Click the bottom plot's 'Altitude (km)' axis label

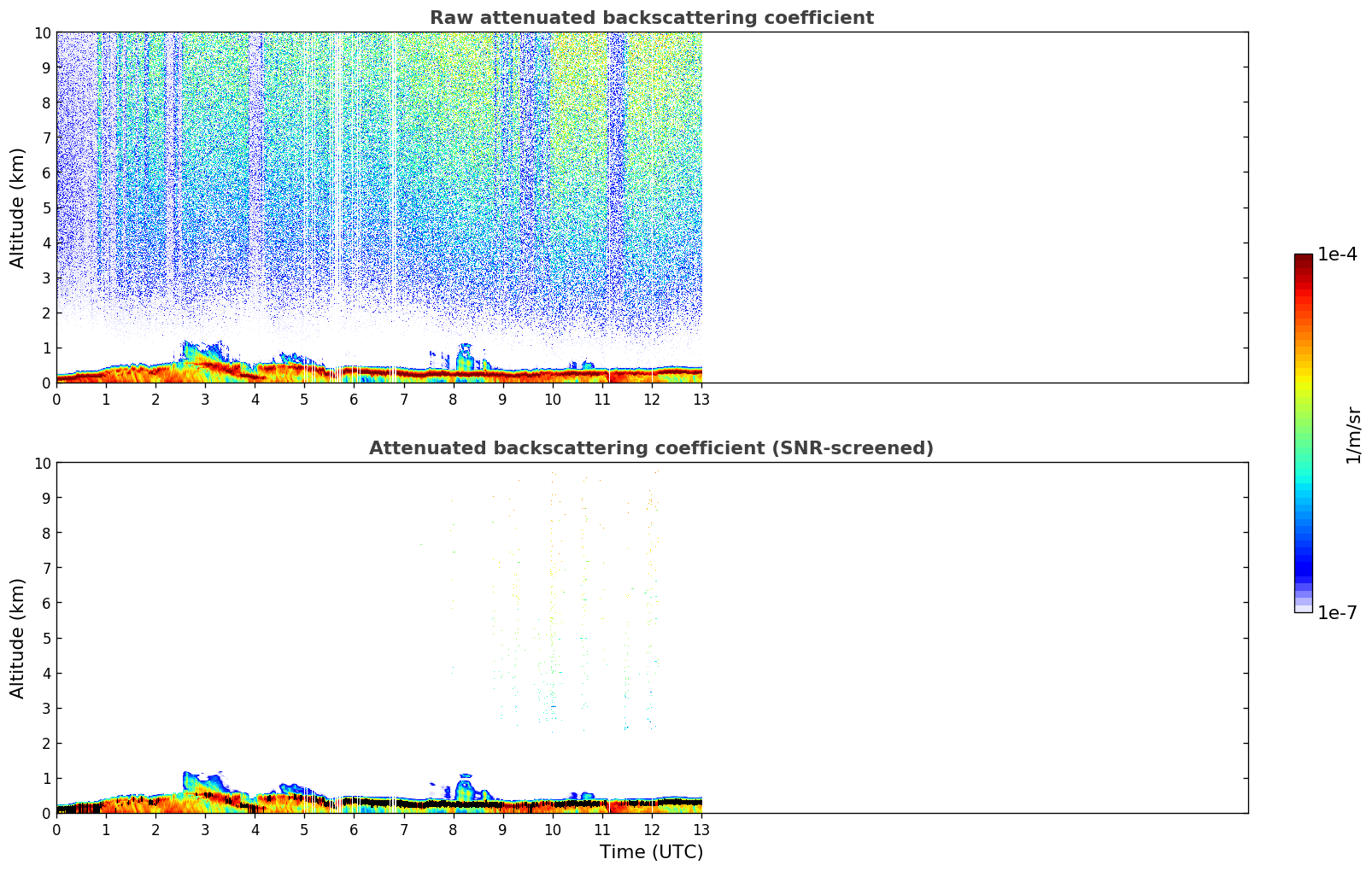[x=18, y=638]
